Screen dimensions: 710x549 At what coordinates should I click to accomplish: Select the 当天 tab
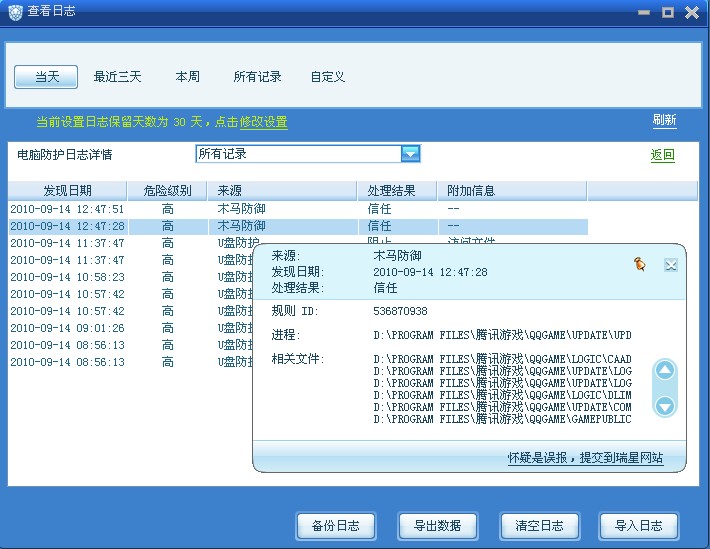pos(46,77)
